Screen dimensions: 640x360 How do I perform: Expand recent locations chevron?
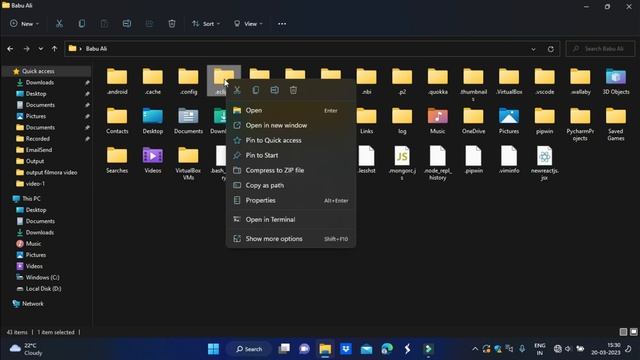[x=40, y=49]
